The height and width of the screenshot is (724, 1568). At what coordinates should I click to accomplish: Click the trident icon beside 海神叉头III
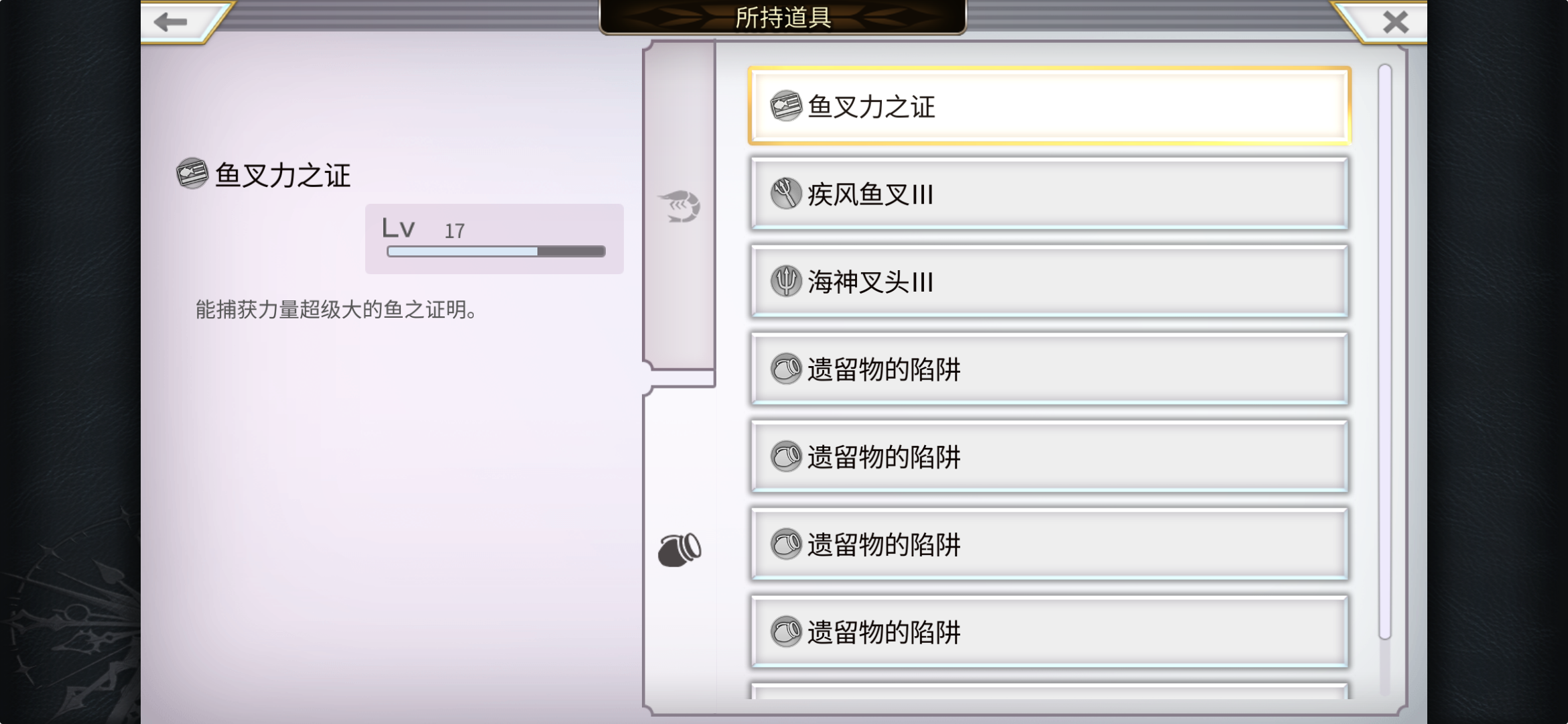pos(786,282)
